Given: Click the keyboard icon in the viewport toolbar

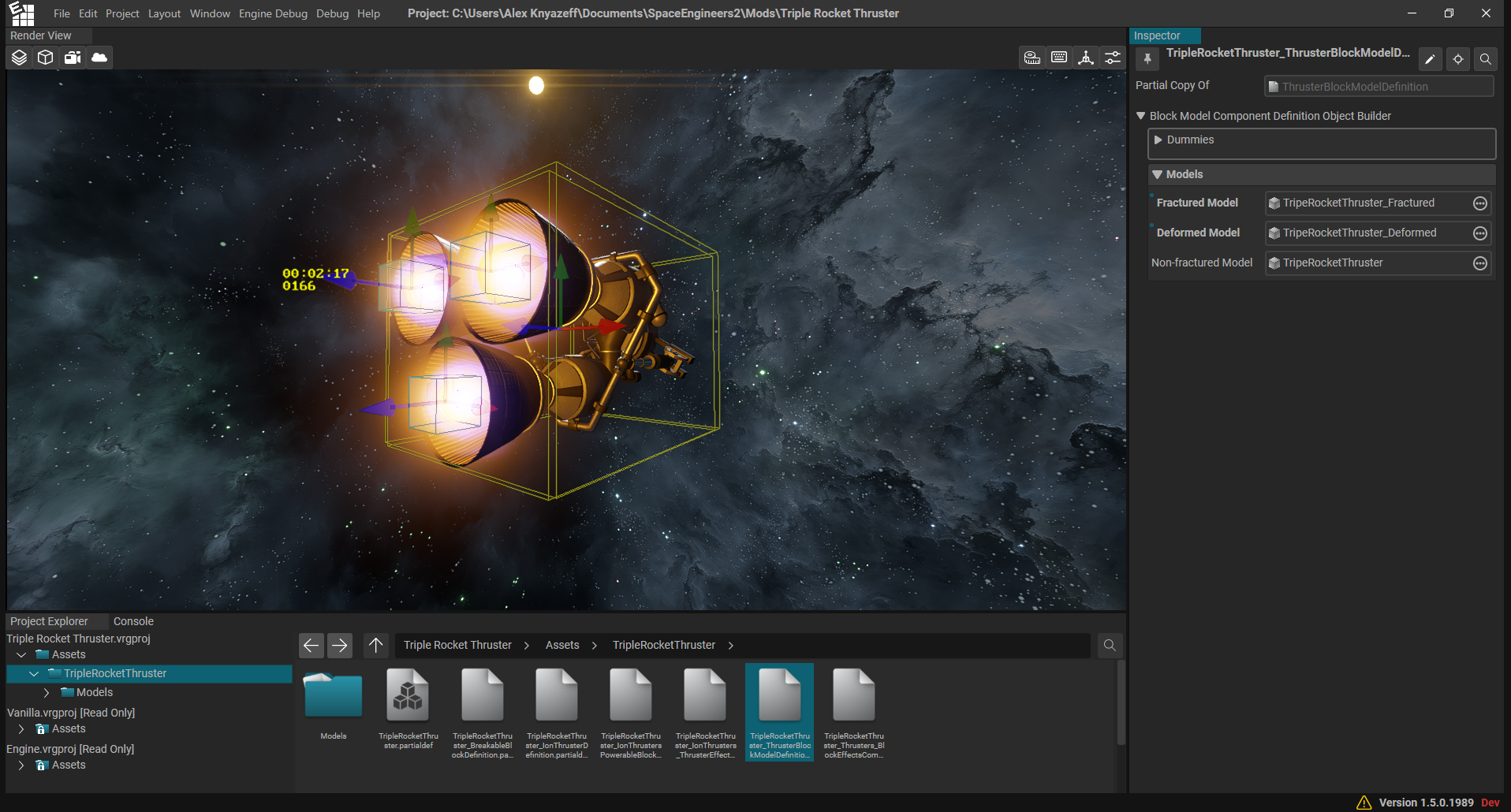Looking at the screenshot, I should [x=1059, y=58].
